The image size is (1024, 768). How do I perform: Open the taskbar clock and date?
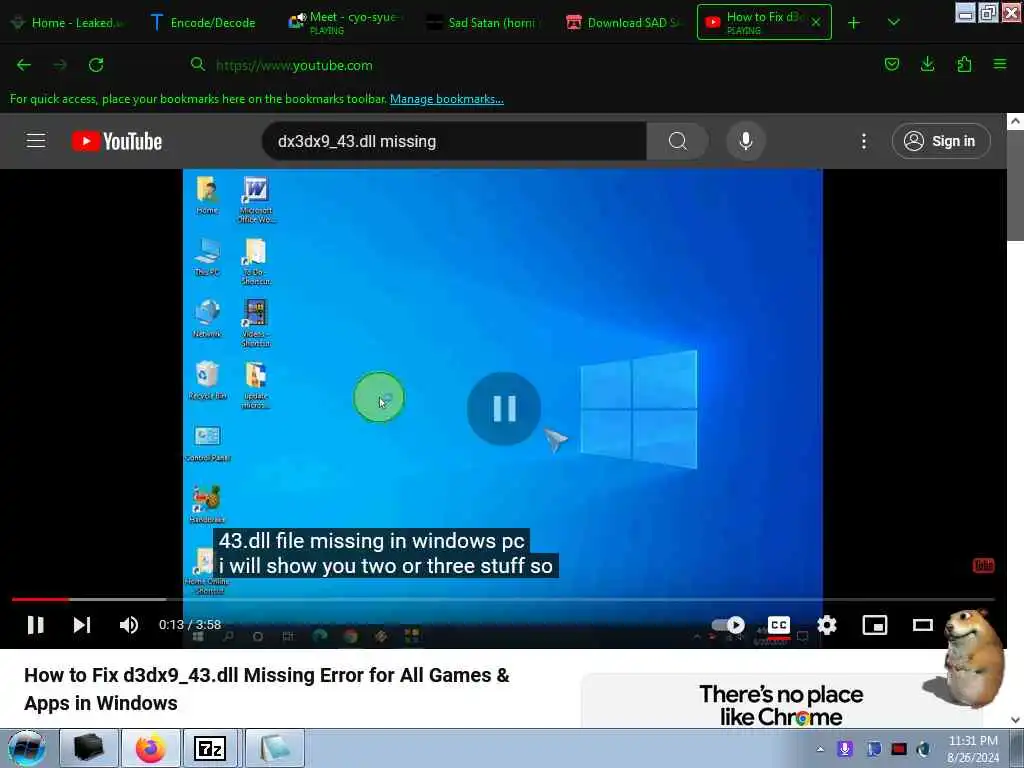pos(973,749)
